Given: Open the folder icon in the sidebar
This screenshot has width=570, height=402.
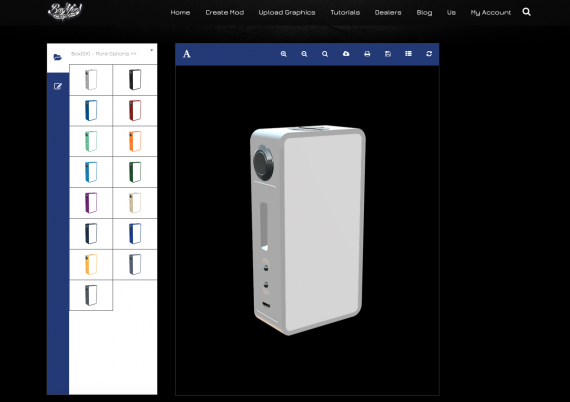Looking at the screenshot, I should [x=57, y=57].
